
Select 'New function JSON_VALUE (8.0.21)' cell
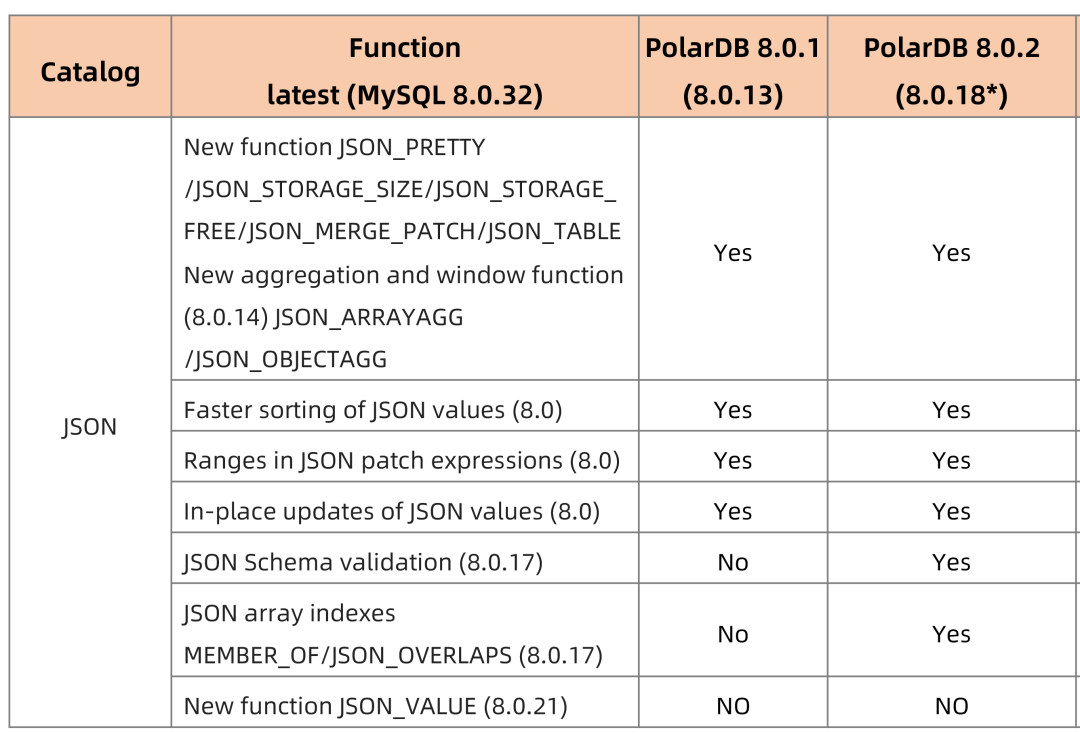(x=375, y=706)
